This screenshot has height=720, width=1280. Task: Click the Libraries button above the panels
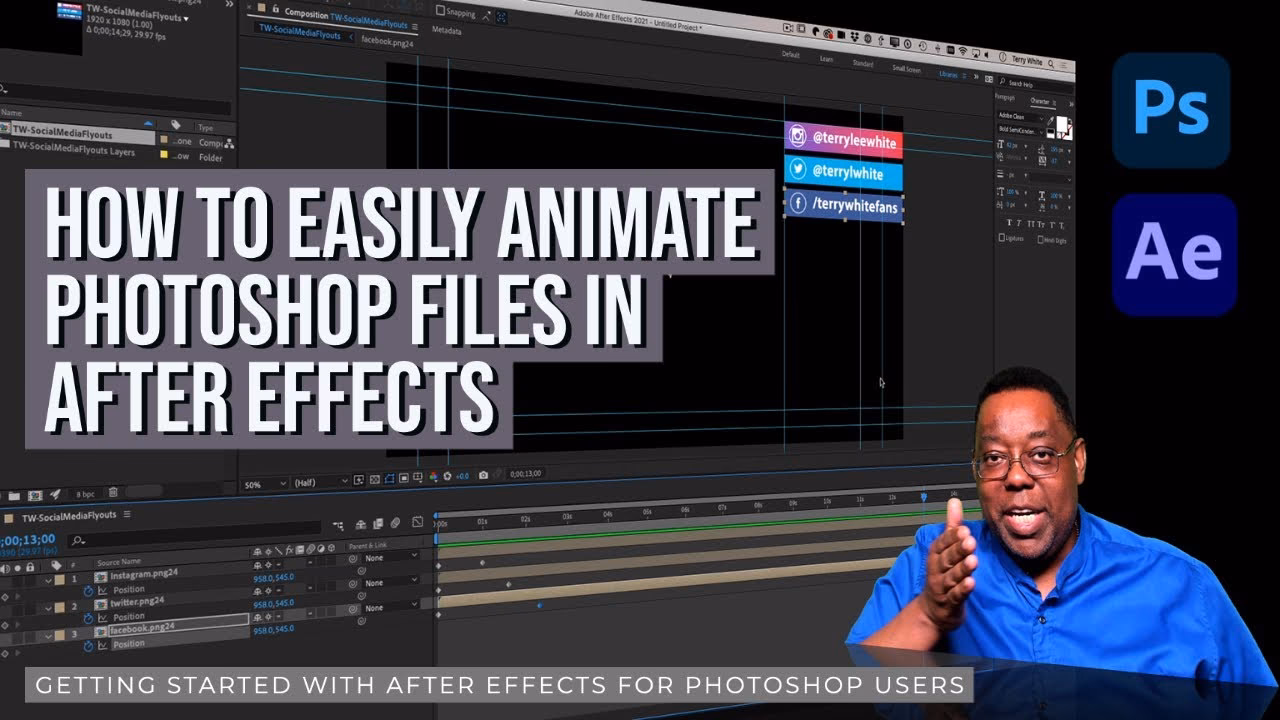(946, 74)
